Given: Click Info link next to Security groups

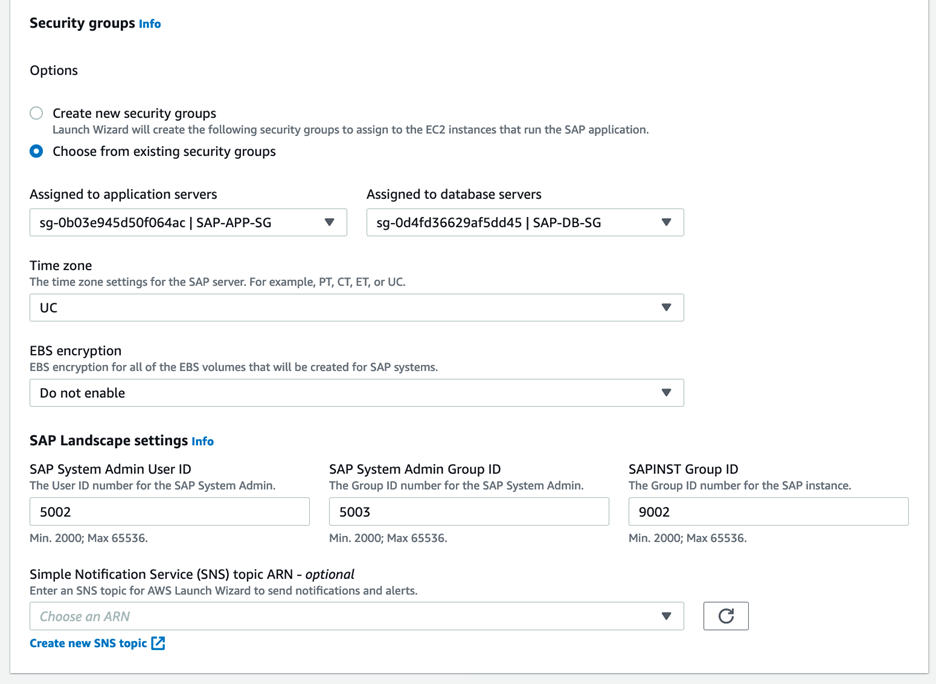Looking at the screenshot, I should point(150,24).
